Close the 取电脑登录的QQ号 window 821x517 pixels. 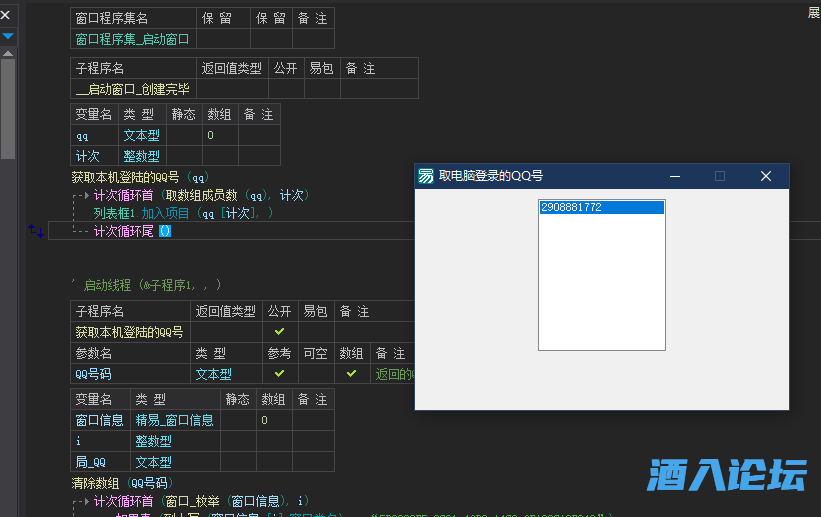pyautogui.click(x=766, y=176)
